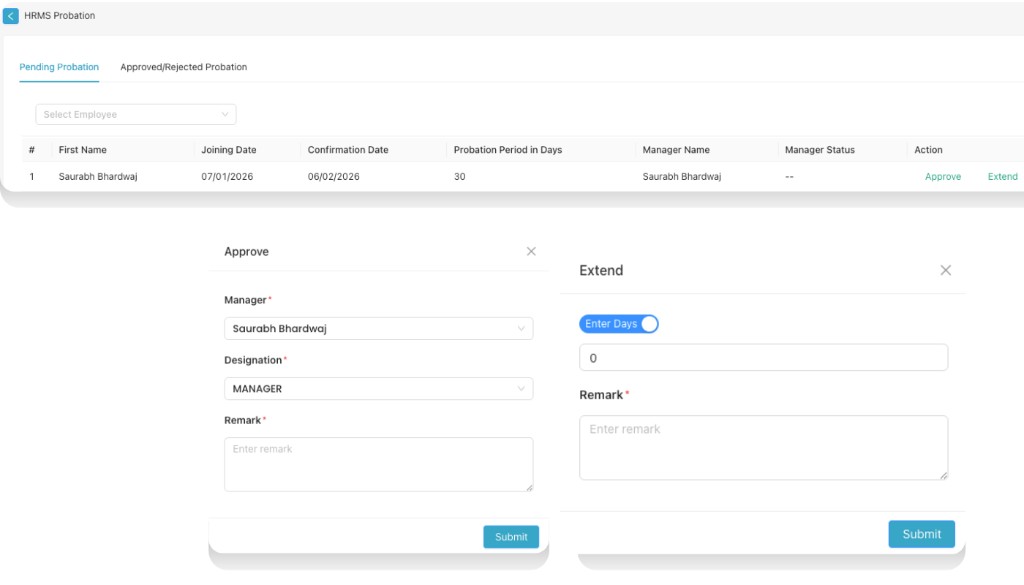Select the days input showing 0

[763, 357]
